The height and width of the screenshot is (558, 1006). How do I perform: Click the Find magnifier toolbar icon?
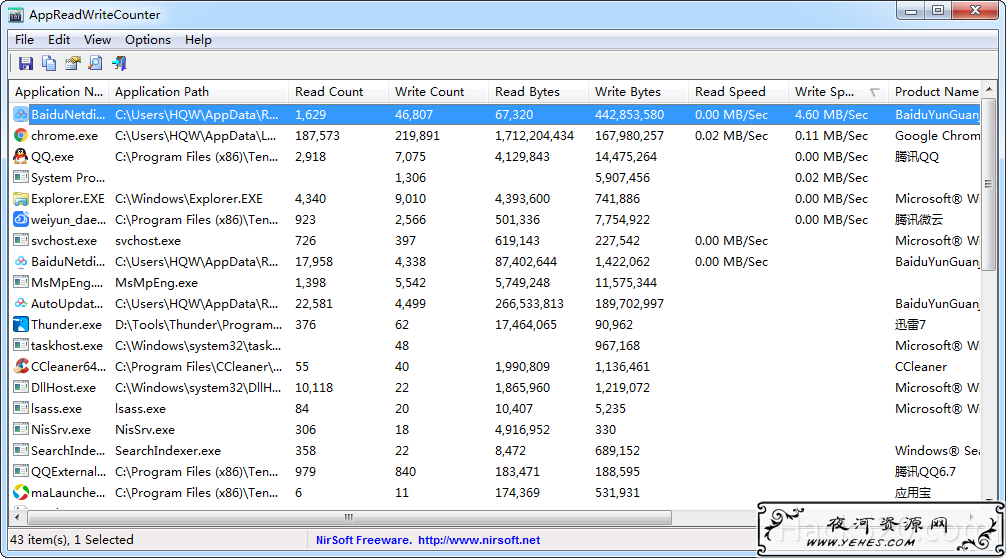coord(96,63)
